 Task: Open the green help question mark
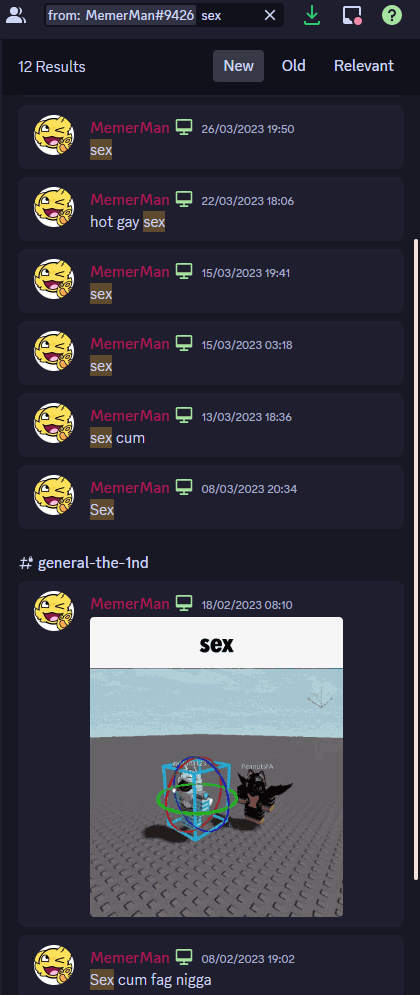(x=392, y=15)
